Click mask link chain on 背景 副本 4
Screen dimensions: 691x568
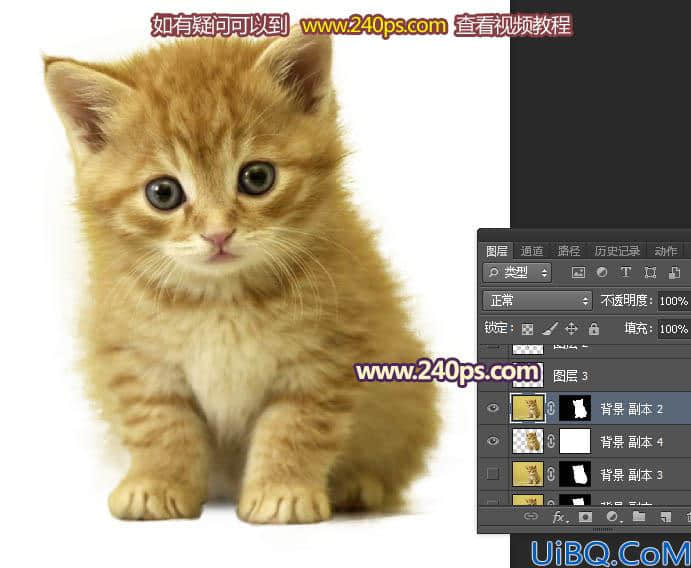coord(551,442)
